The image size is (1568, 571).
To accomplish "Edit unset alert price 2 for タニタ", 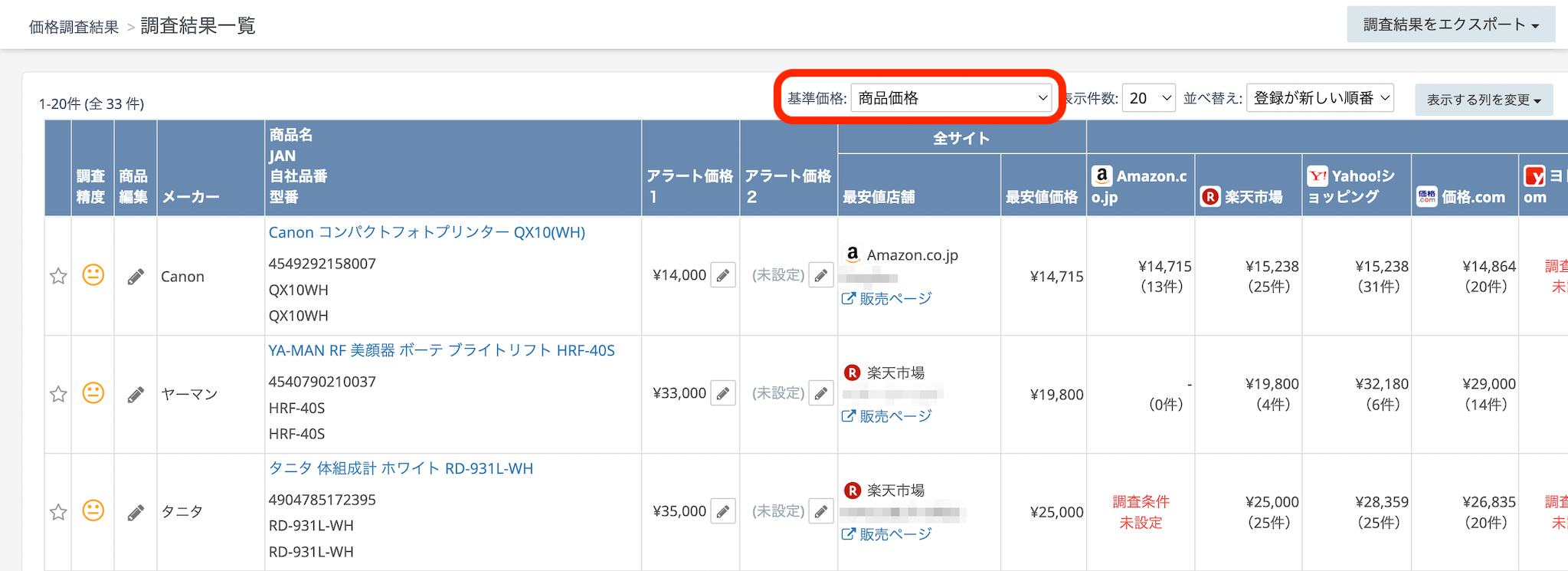I will point(820,511).
